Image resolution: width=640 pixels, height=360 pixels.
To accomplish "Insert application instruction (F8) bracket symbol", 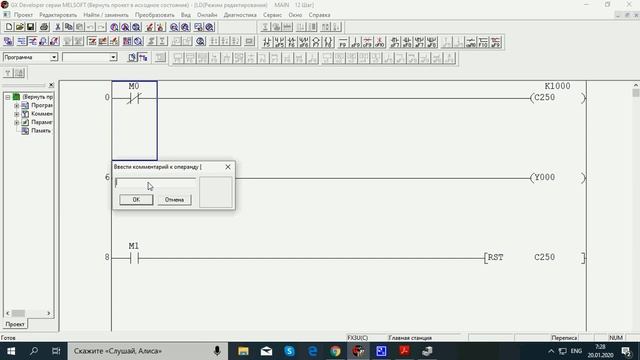I will coord(328,42).
